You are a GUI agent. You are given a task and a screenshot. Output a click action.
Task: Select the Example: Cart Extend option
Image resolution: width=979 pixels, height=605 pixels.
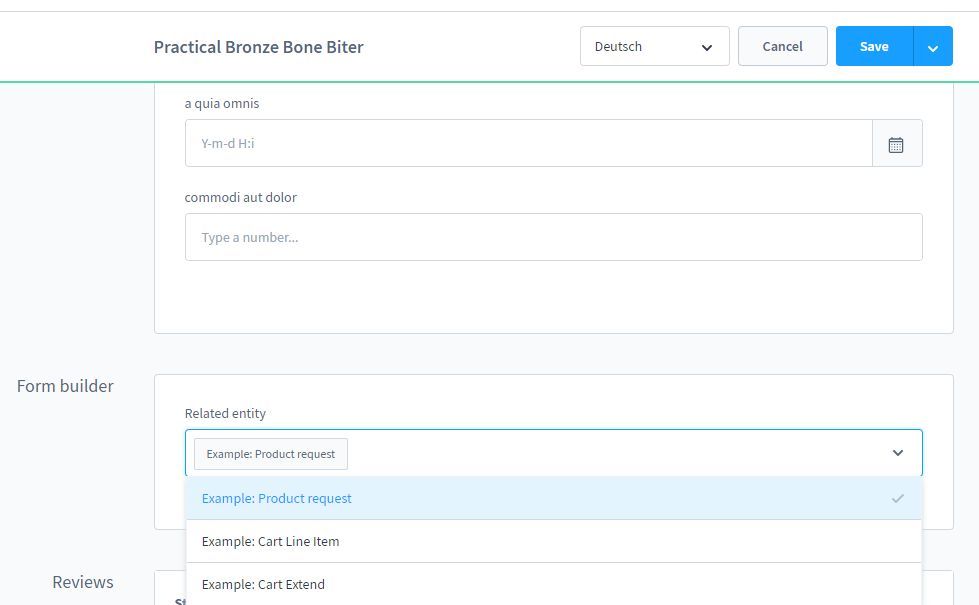pos(263,584)
